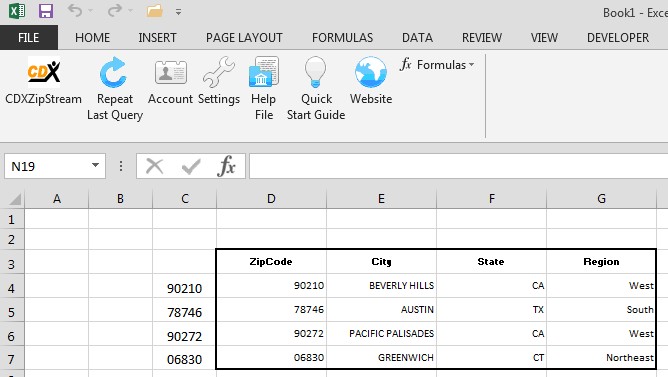Click the open folder icon

click(155, 11)
